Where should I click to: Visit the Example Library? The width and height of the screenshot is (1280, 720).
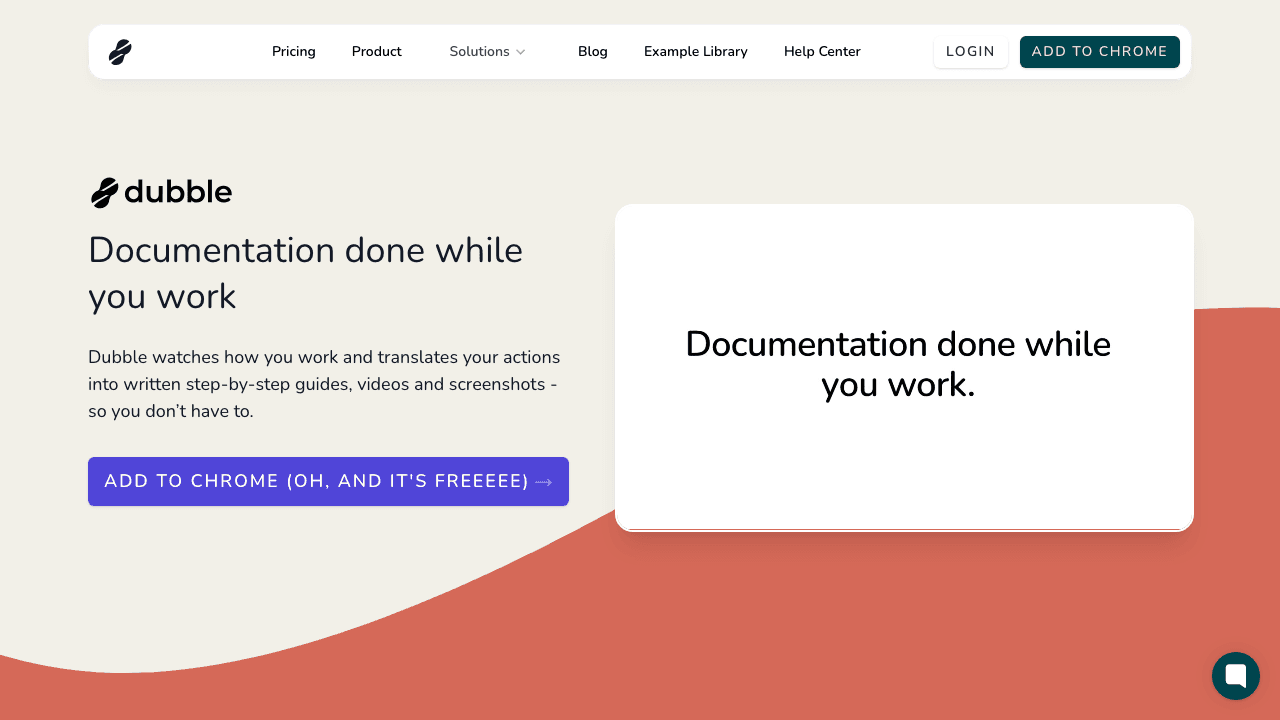click(x=695, y=51)
